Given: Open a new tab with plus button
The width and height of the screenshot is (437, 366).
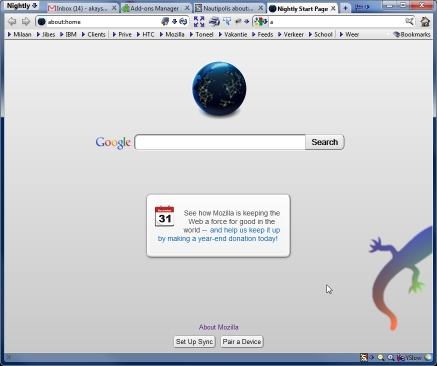Looking at the screenshot, I should 345,8.
